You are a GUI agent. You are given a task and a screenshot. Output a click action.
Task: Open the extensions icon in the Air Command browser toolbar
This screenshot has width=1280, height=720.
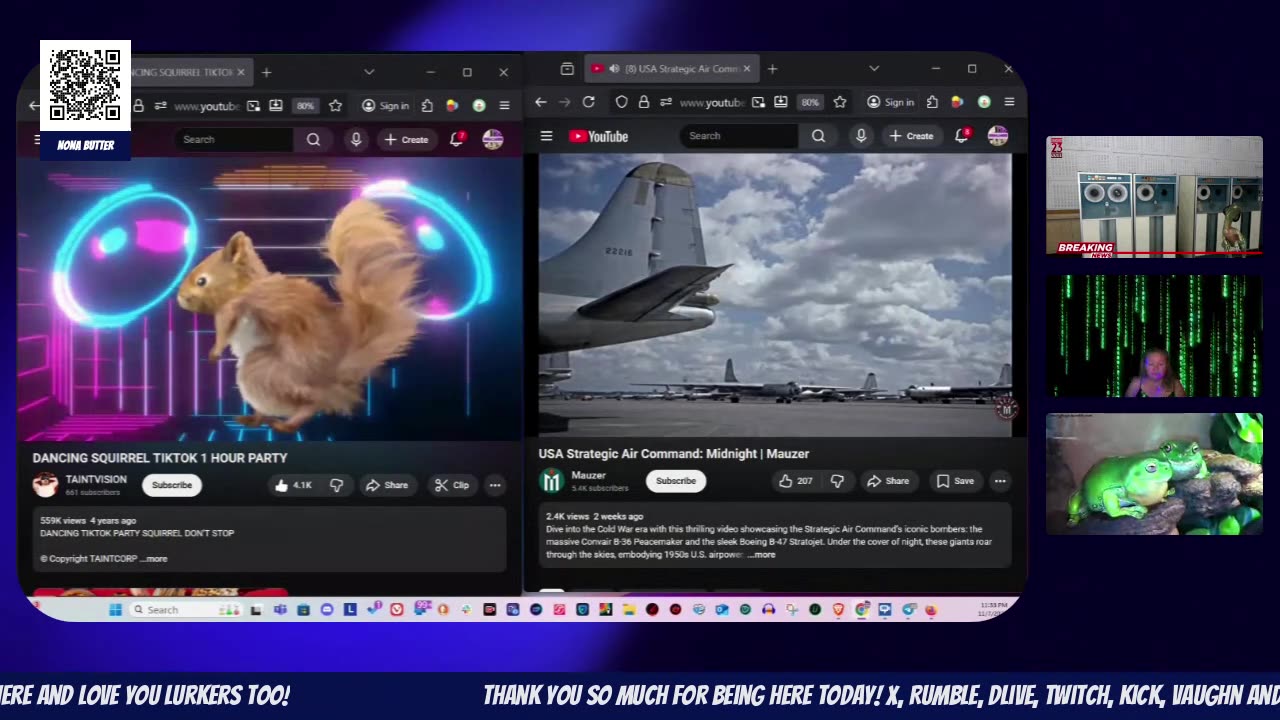click(932, 102)
